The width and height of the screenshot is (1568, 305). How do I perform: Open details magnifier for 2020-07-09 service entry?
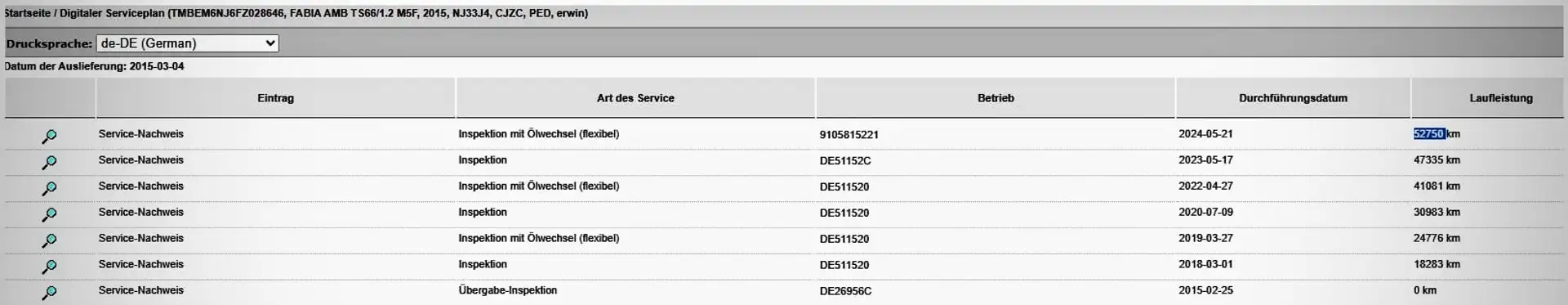tap(49, 215)
